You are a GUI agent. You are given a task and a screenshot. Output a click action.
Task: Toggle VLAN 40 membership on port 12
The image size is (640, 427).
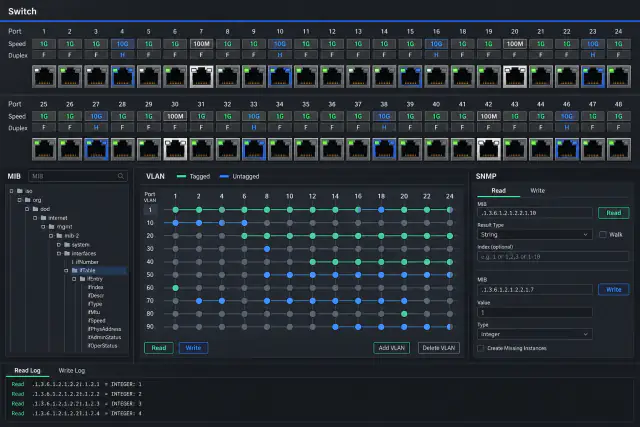tap(313, 262)
